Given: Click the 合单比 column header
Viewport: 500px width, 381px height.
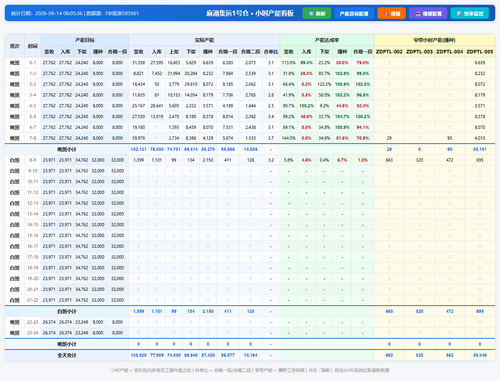Looking at the screenshot, I should (x=271, y=52).
